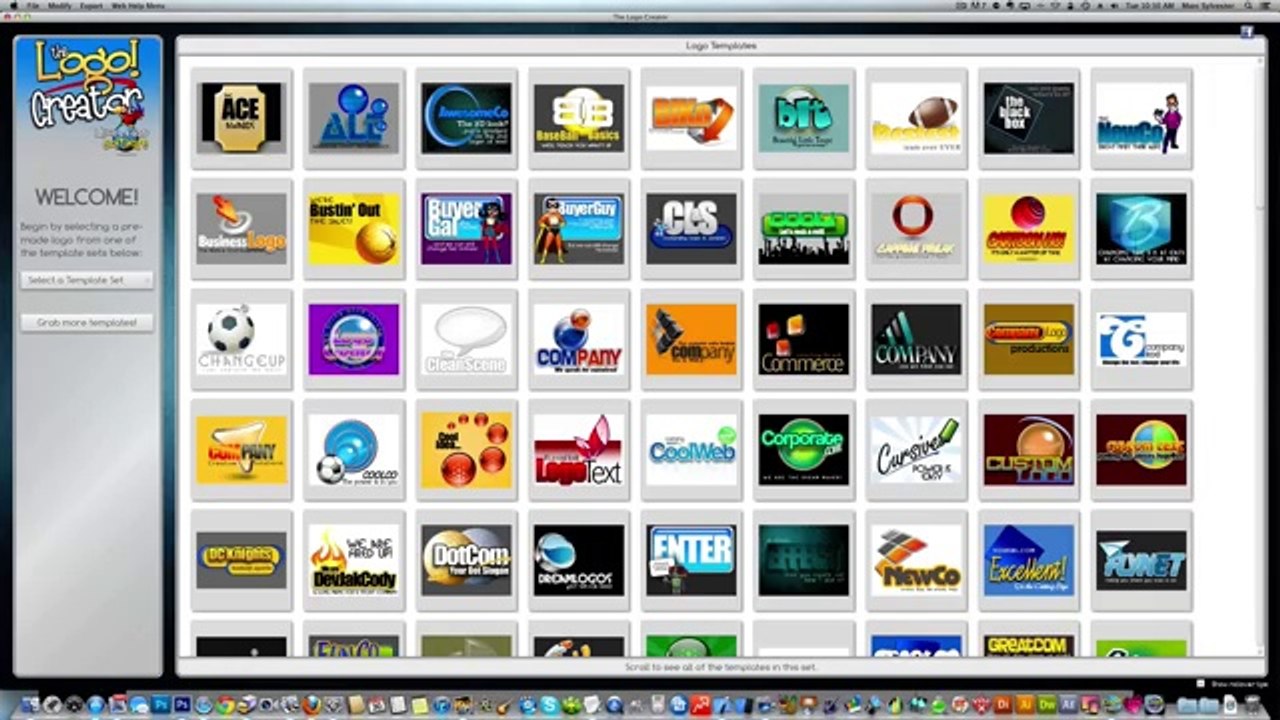
Task: Click the Select a Template Set button
Action: [x=87, y=281]
